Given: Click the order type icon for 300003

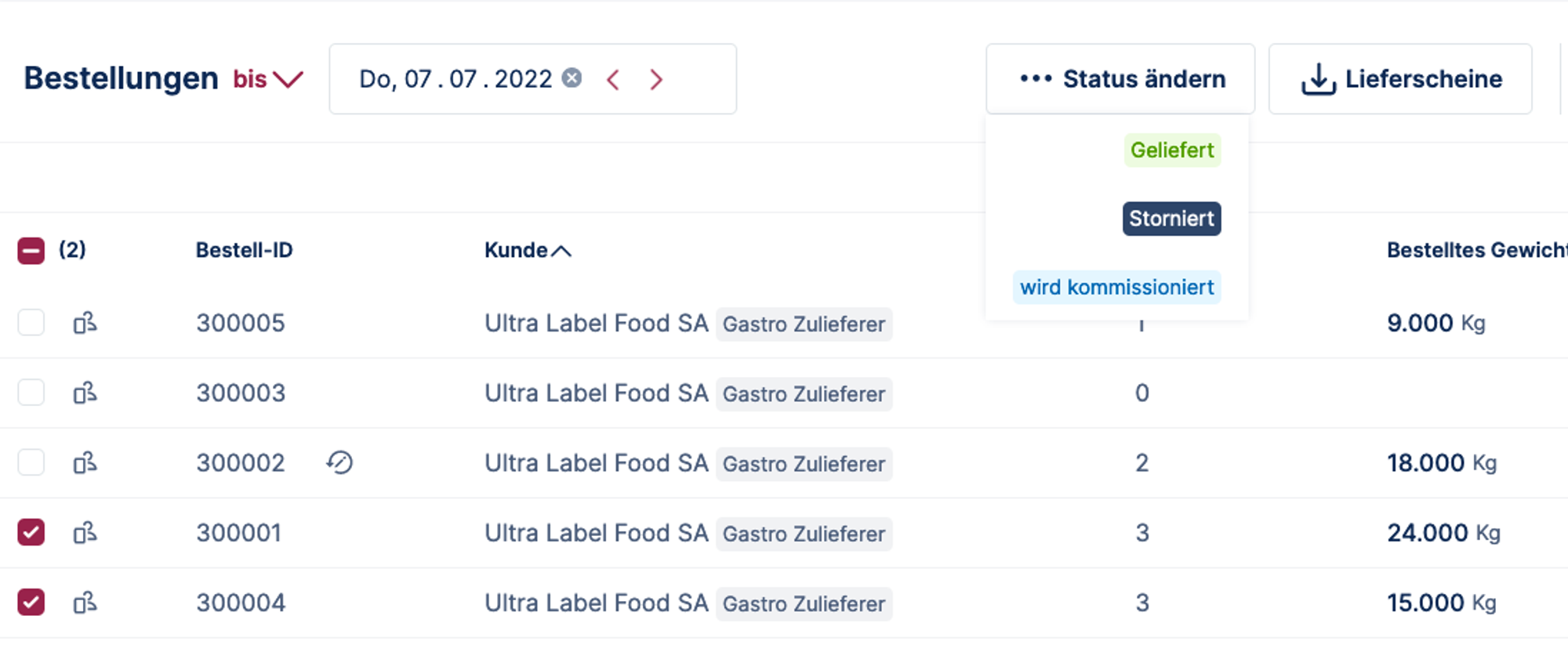Looking at the screenshot, I should point(85,393).
